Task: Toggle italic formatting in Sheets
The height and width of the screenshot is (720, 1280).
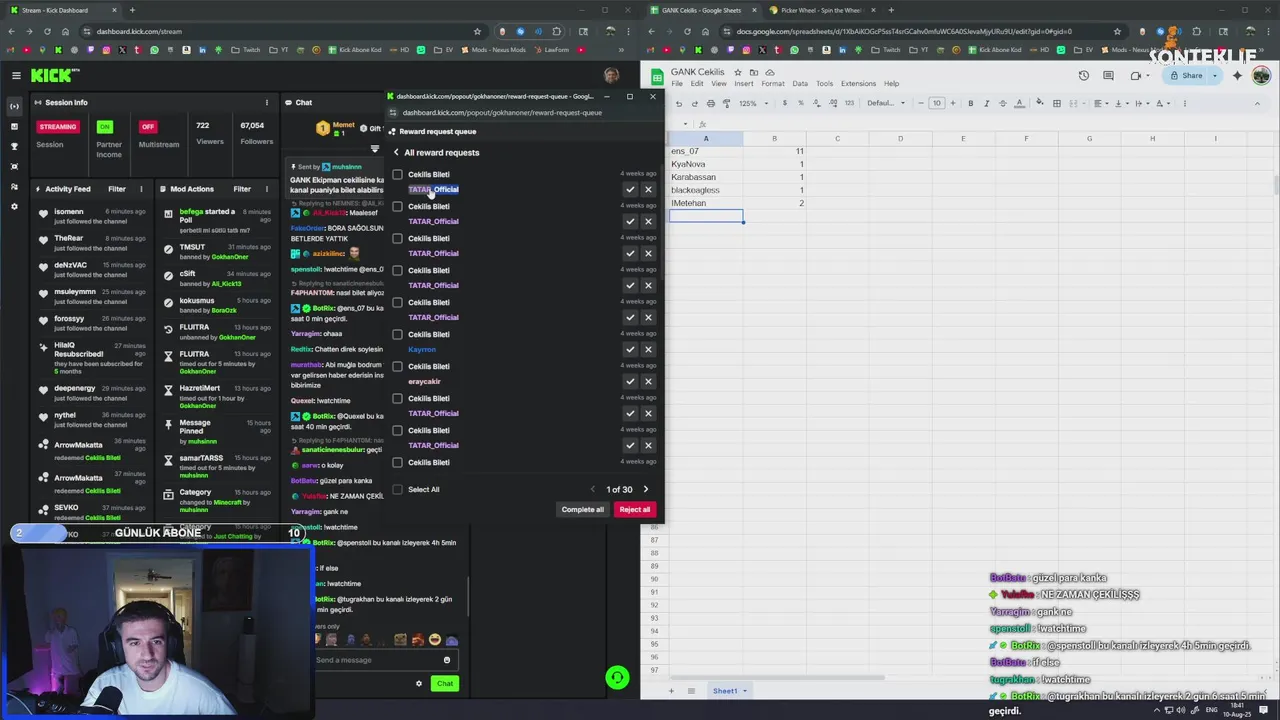Action: pyautogui.click(x=986, y=103)
